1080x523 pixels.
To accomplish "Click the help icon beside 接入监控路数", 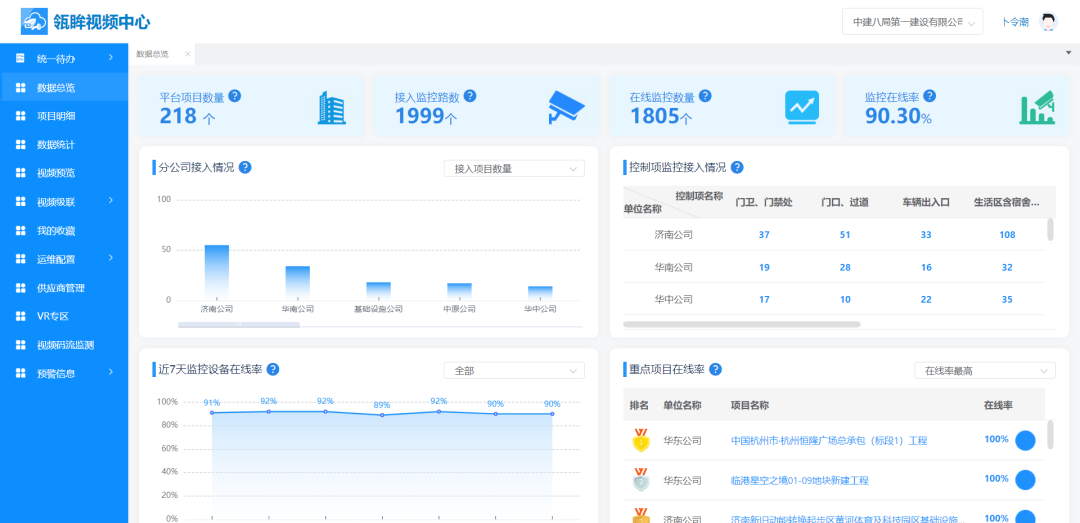I will pos(470,96).
